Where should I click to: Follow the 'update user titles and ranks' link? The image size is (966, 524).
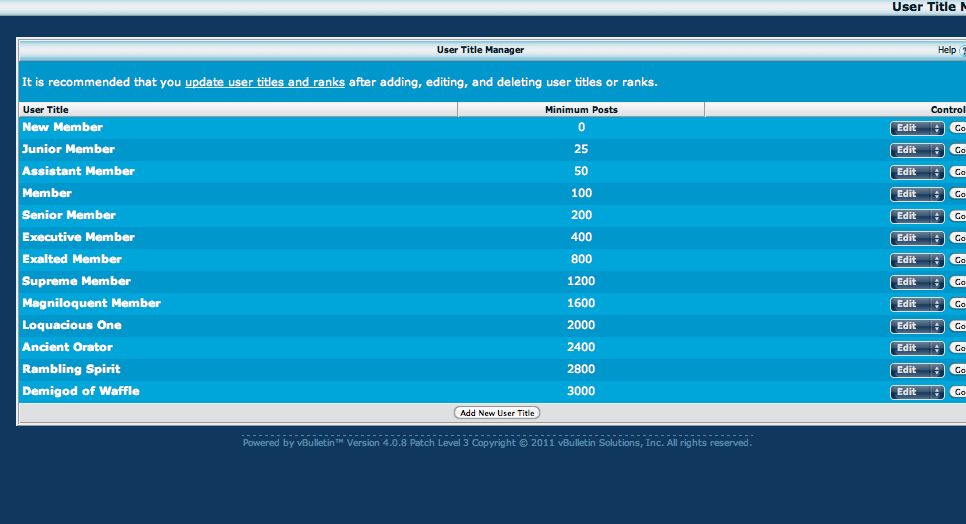click(264, 82)
